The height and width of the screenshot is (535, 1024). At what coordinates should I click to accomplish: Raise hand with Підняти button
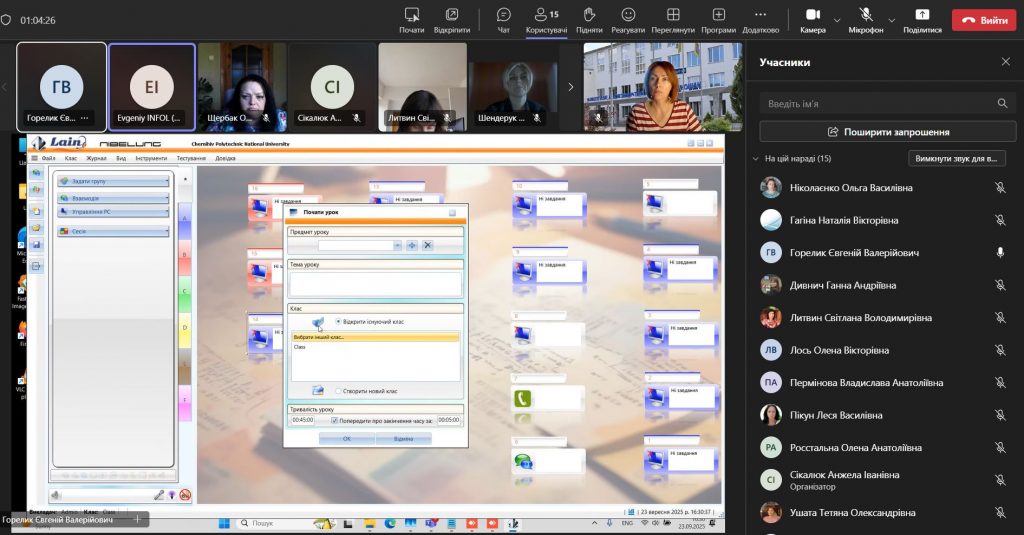pos(589,20)
